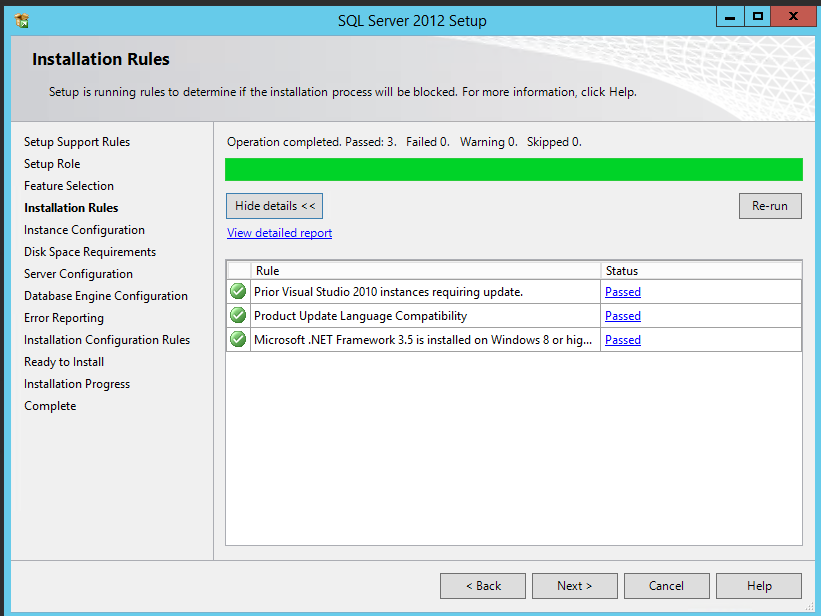Cancel the SQL Server setup

tap(667, 586)
